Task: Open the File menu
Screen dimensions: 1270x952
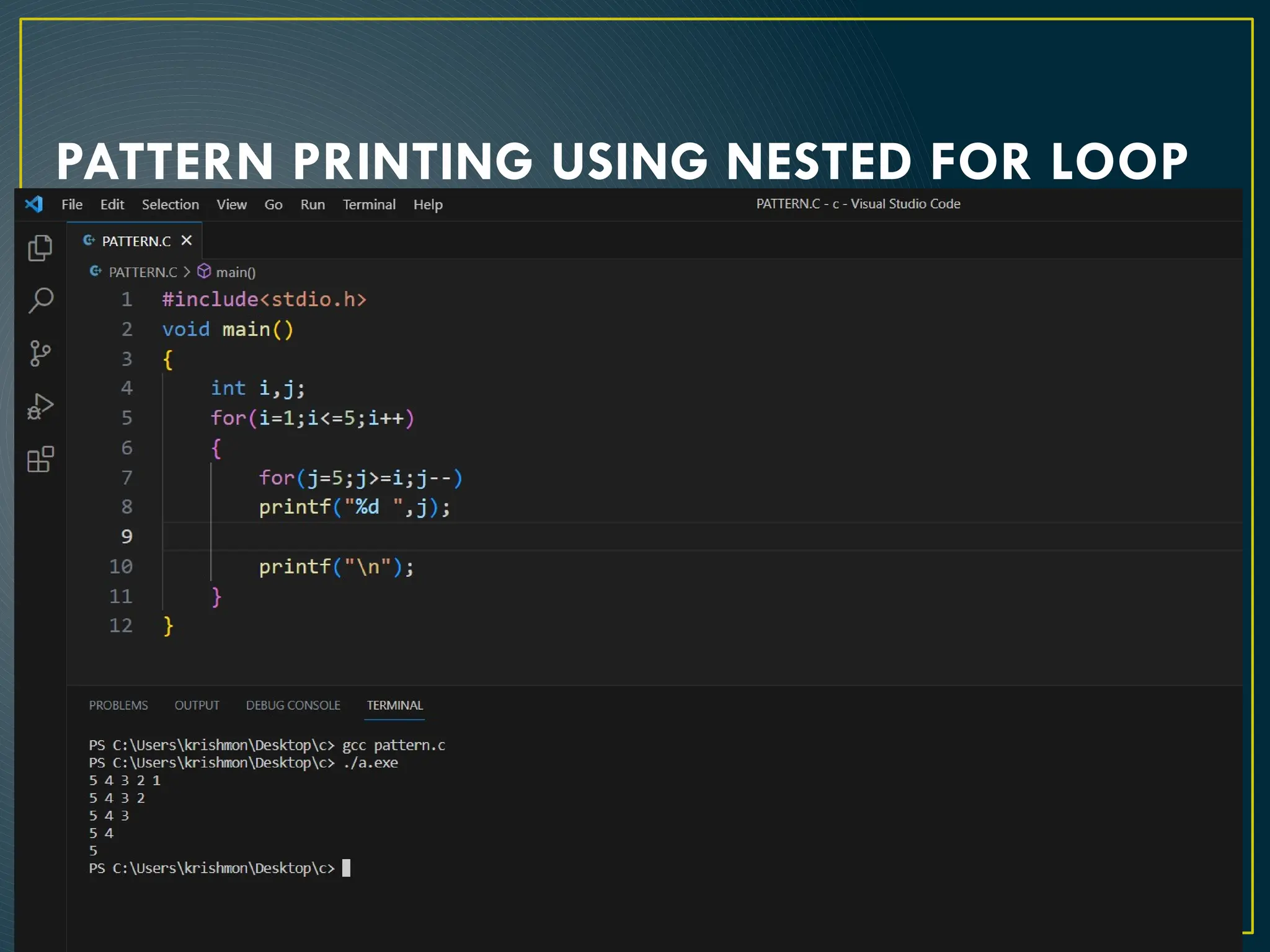Action: (x=72, y=205)
